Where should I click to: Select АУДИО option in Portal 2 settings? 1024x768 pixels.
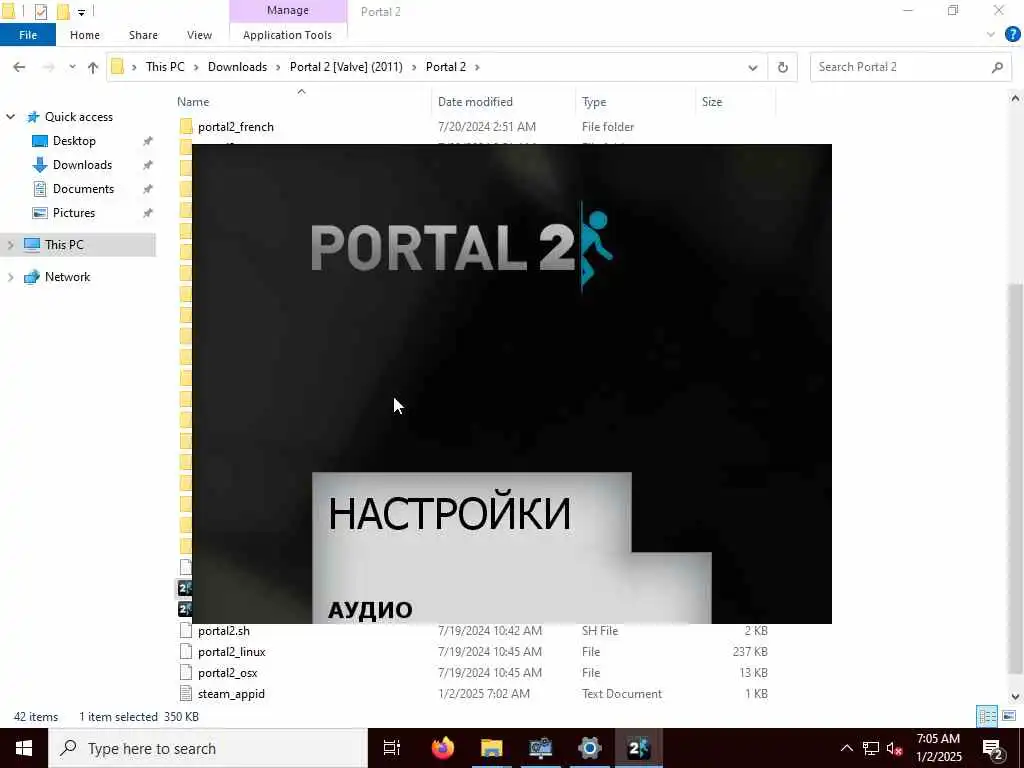[370, 610]
